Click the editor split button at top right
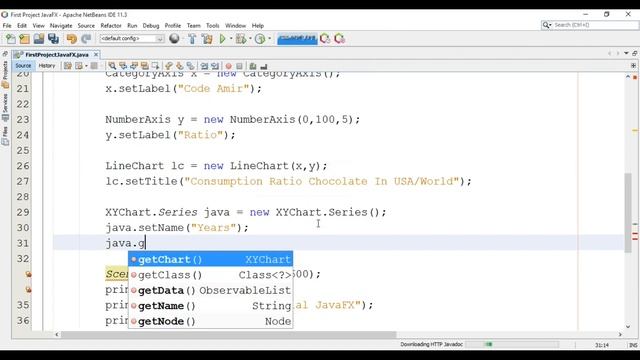This screenshot has height=360, width=640. point(633,65)
